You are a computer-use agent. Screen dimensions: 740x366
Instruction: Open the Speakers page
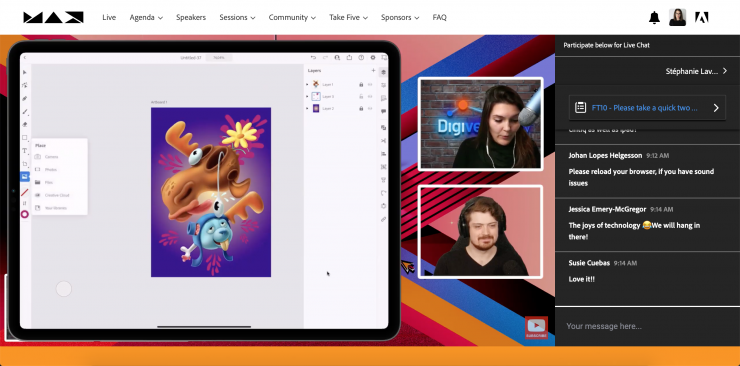tap(191, 17)
